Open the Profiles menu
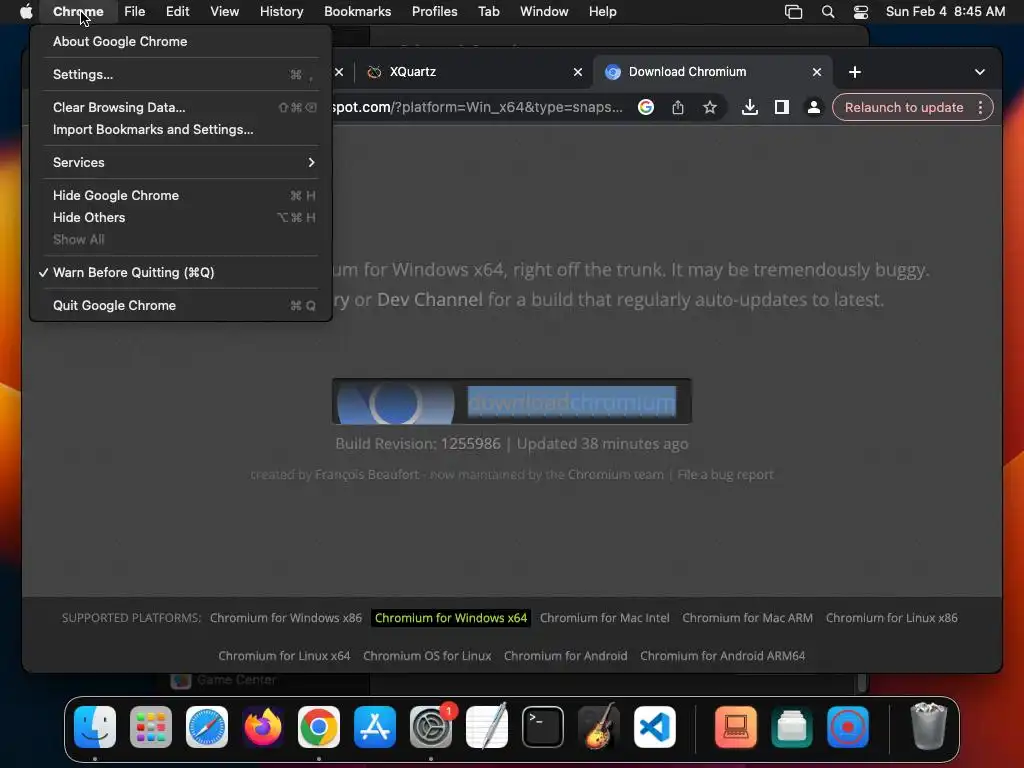 click(x=434, y=12)
